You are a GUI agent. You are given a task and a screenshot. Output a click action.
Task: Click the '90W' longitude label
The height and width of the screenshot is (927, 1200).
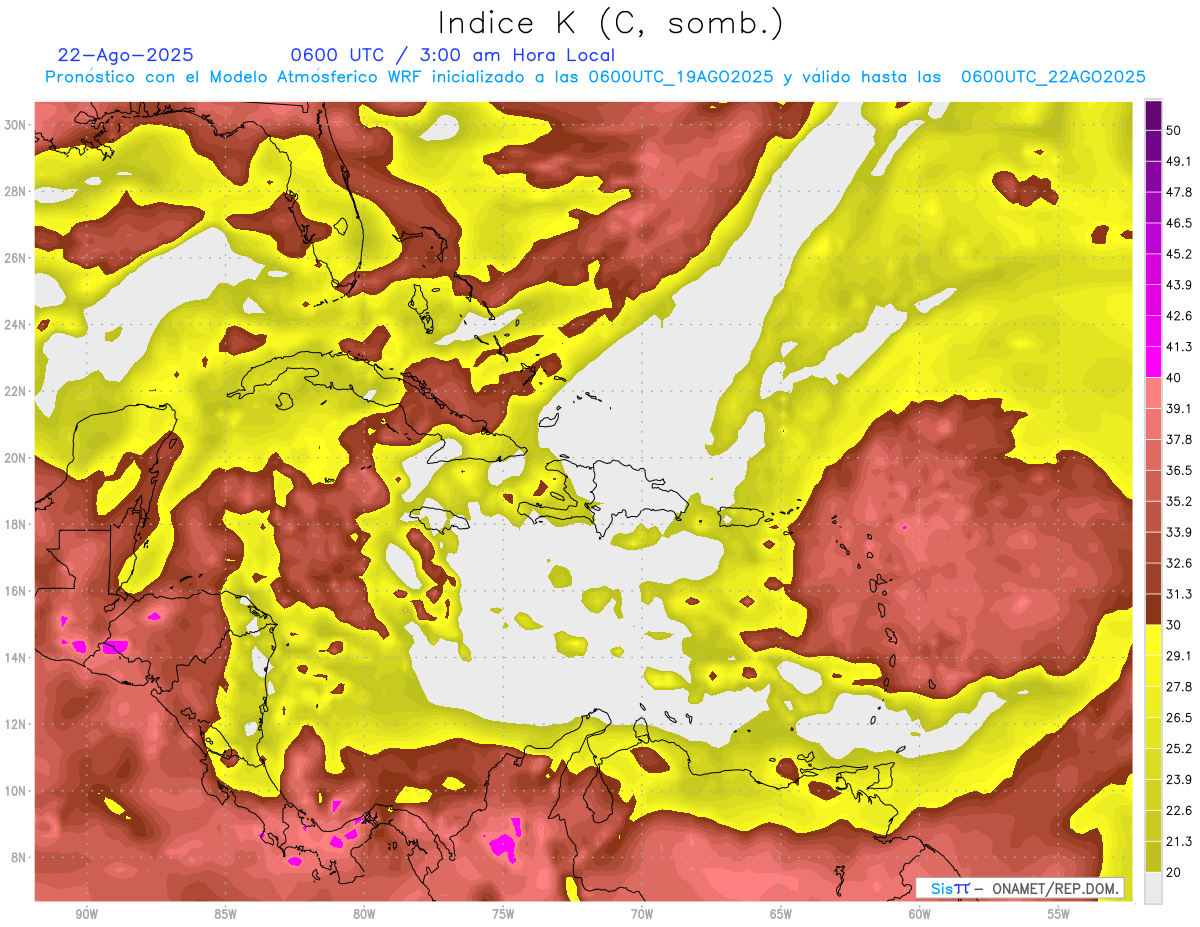pos(86,914)
